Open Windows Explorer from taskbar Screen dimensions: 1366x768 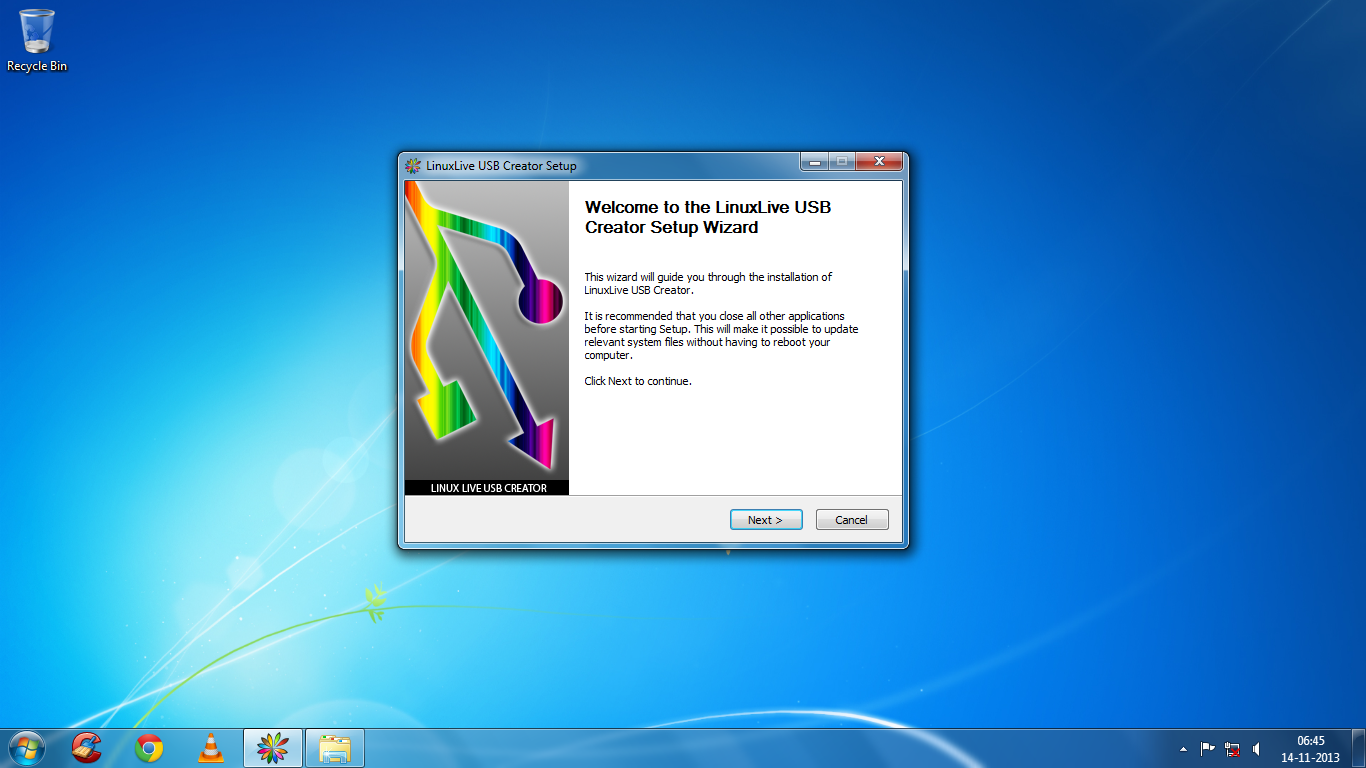pyautogui.click(x=335, y=748)
